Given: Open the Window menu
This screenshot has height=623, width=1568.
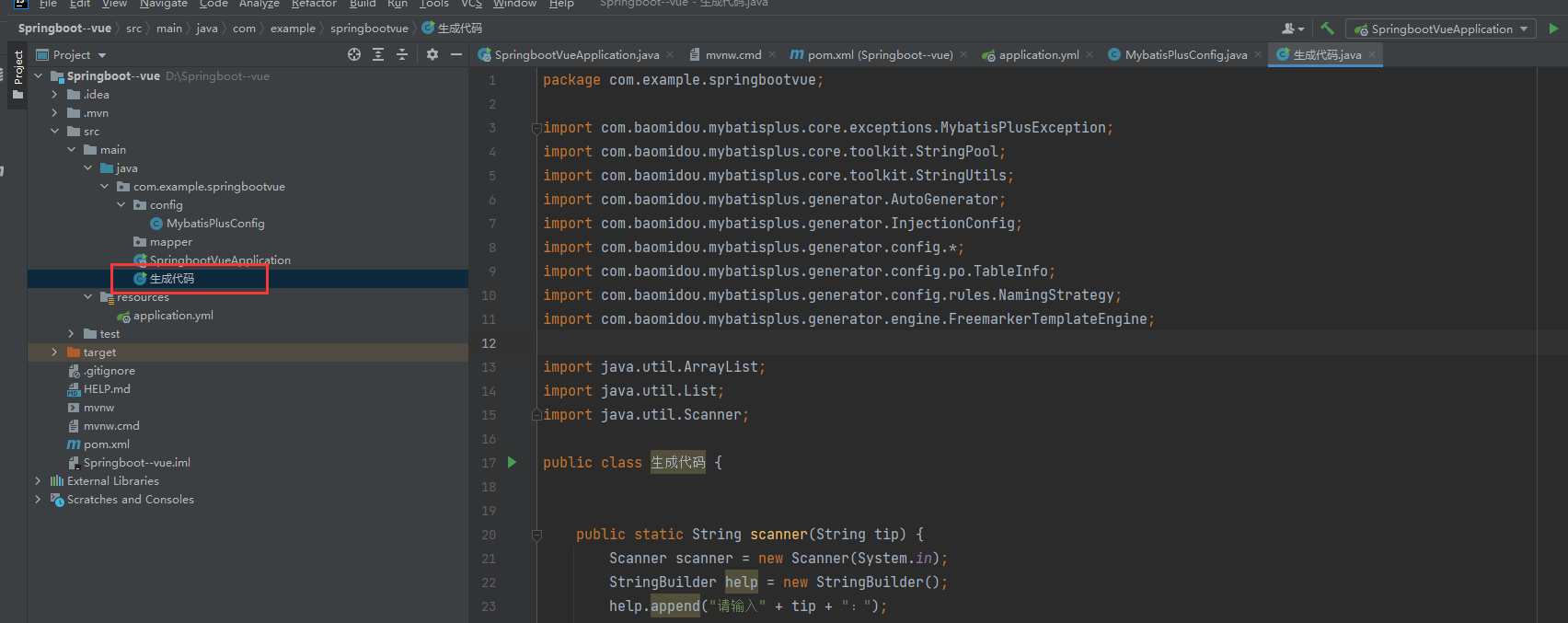Looking at the screenshot, I should [514, 4].
